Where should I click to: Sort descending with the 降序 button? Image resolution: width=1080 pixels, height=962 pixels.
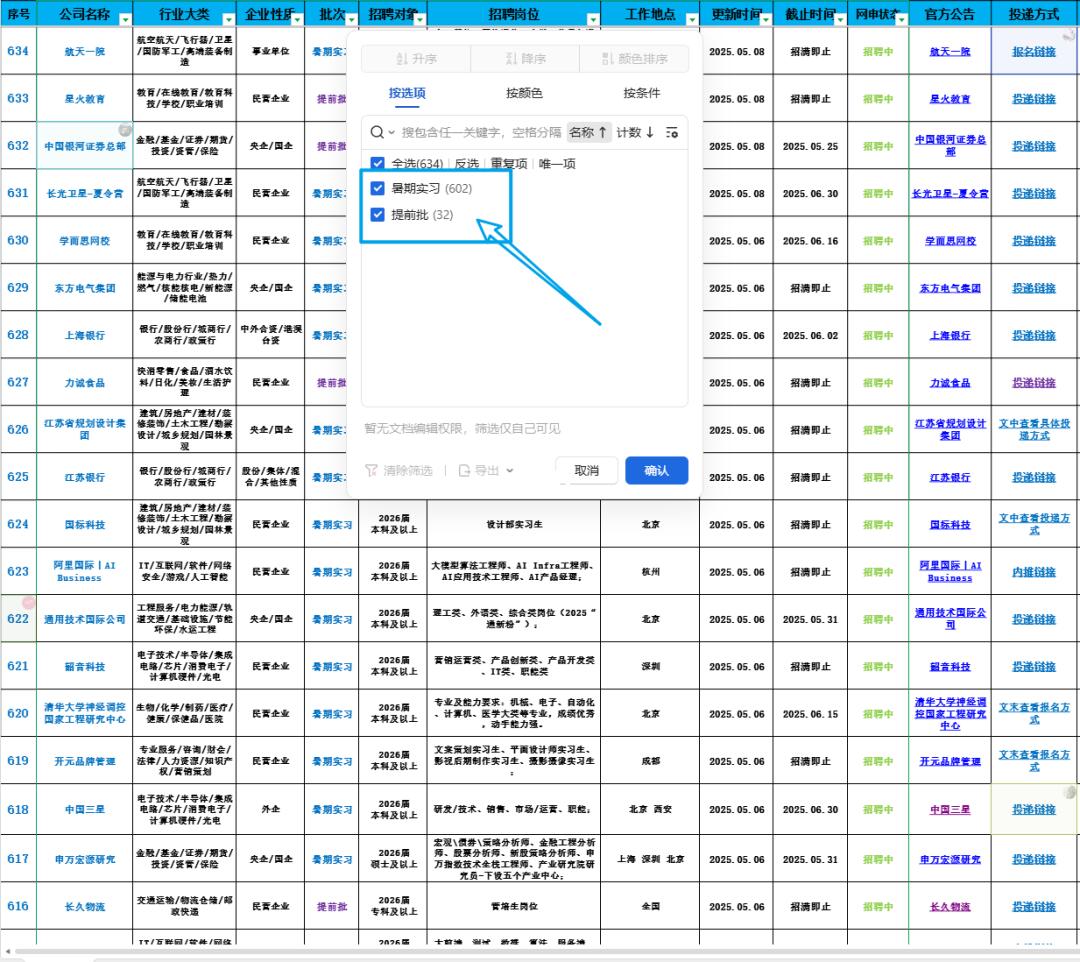525,59
